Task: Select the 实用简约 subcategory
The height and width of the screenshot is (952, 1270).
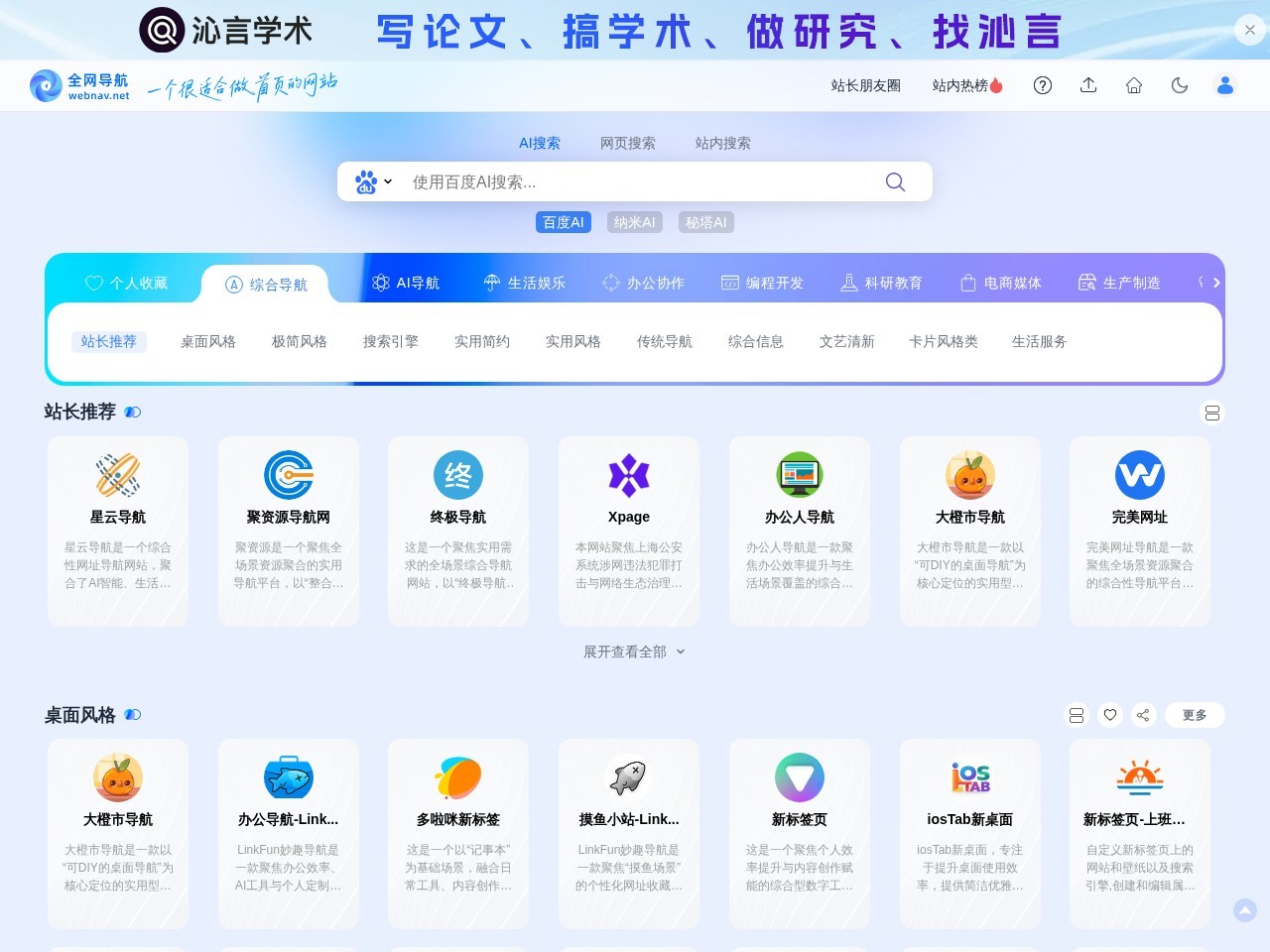Action: (x=482, y=341)
